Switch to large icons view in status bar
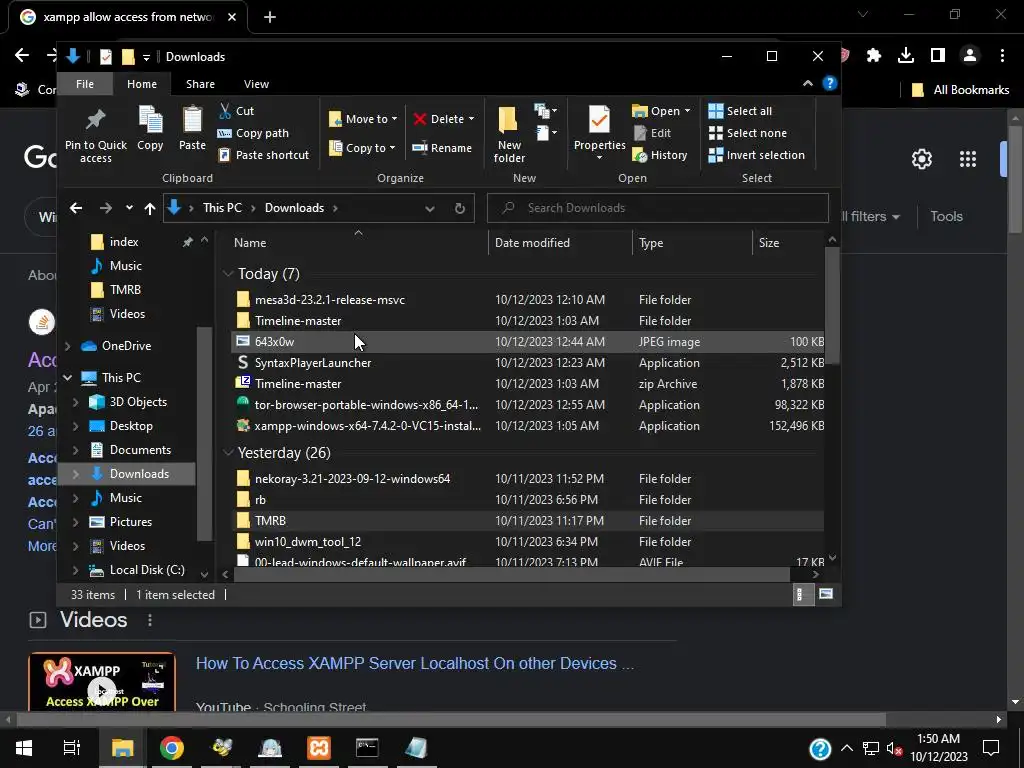Image resolution: width=1024 pixels, height=768 pixels. (826, 594)
